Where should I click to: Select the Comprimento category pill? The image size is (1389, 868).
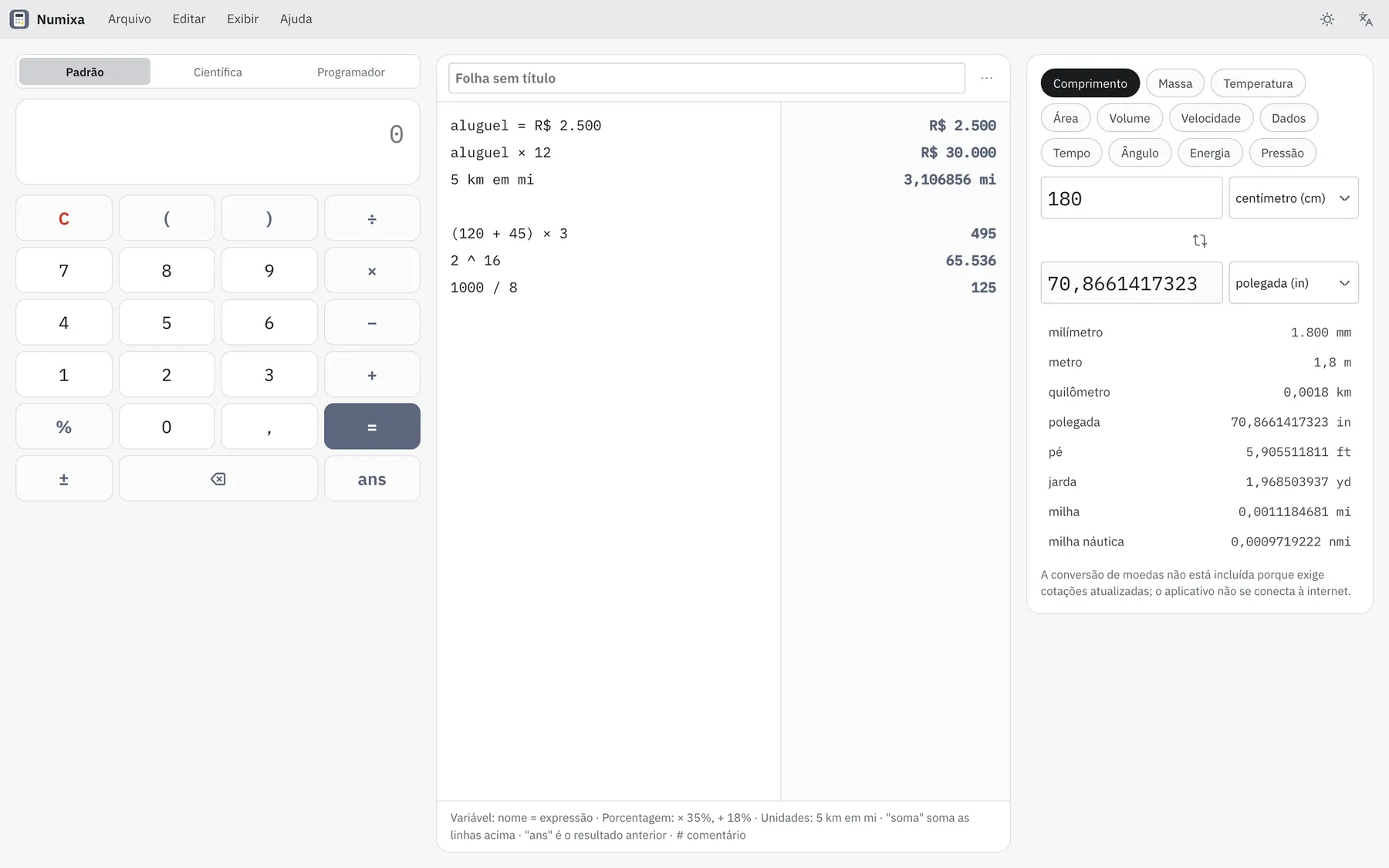pos(1090,83)
